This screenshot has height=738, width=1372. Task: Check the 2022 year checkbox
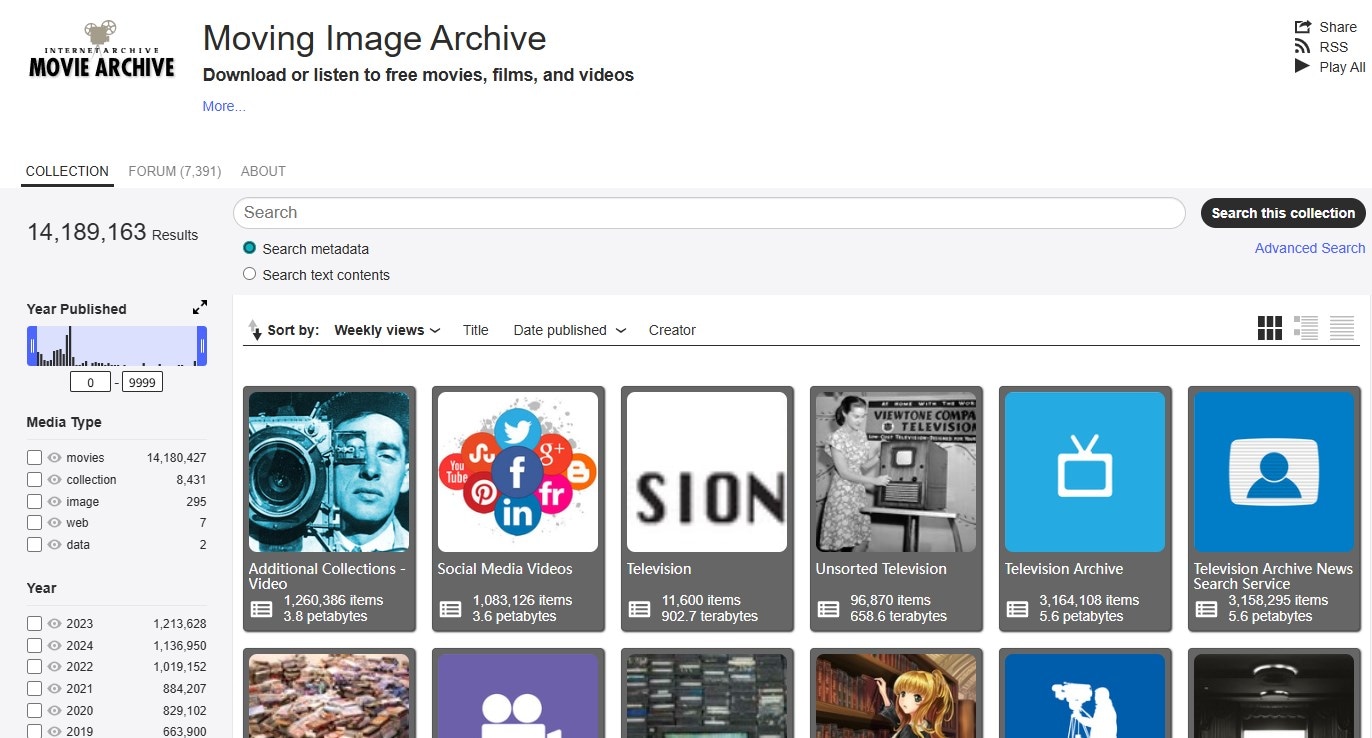(x=34, y=667)
